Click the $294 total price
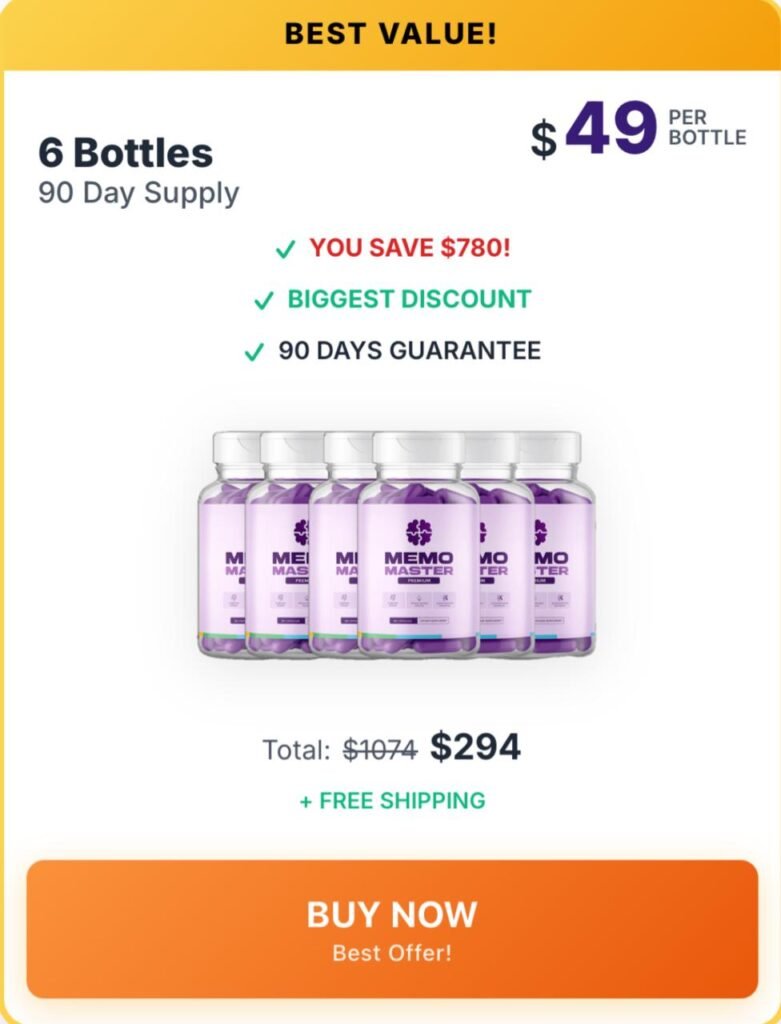 [x=475, y=747]
